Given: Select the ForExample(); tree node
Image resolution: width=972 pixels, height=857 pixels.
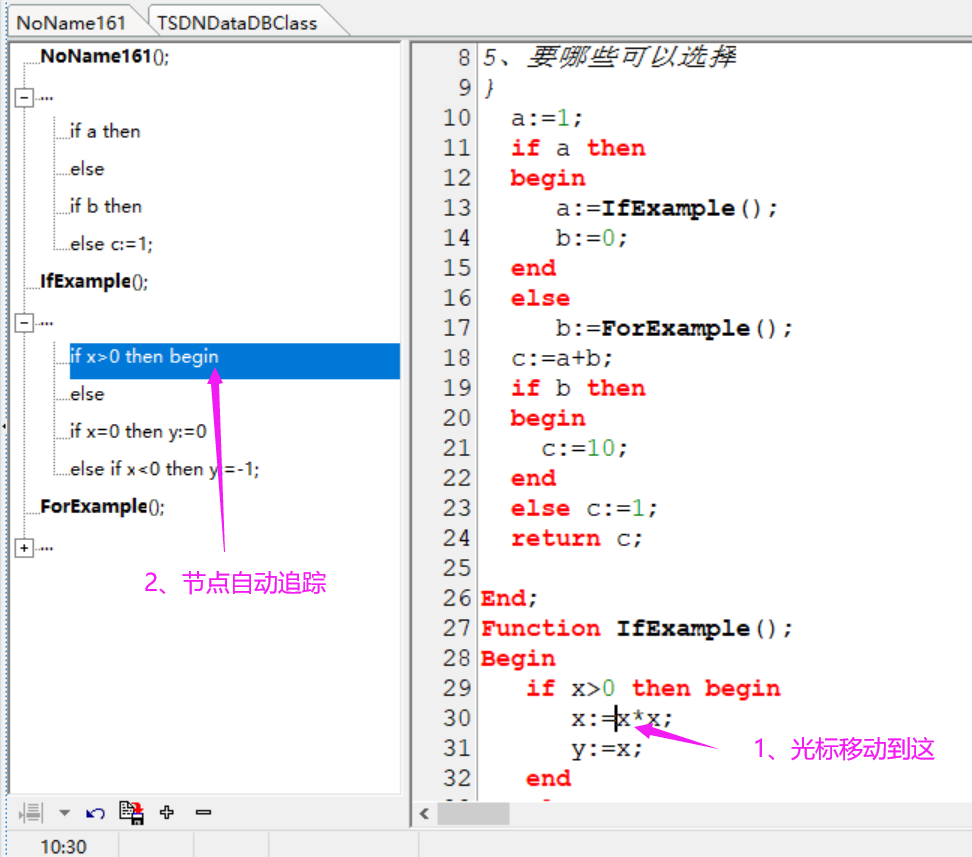Looking at the screenshot, I should point(102,507).
